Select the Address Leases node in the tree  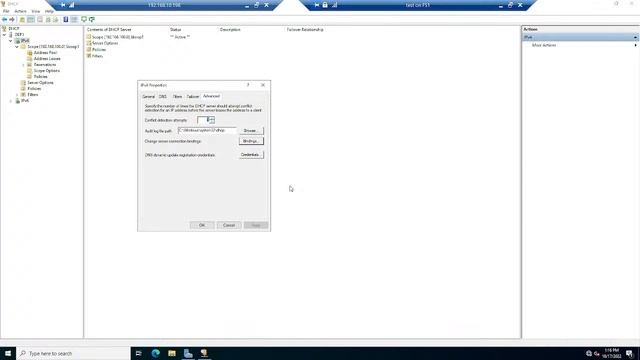(47, 59)
